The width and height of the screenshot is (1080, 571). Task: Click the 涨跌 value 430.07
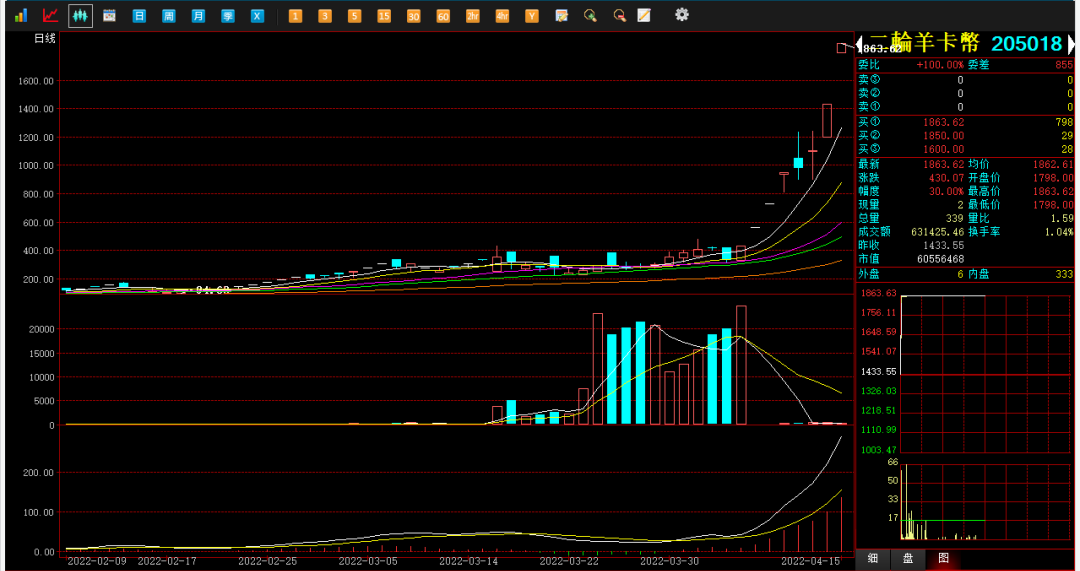pos(947,177)
